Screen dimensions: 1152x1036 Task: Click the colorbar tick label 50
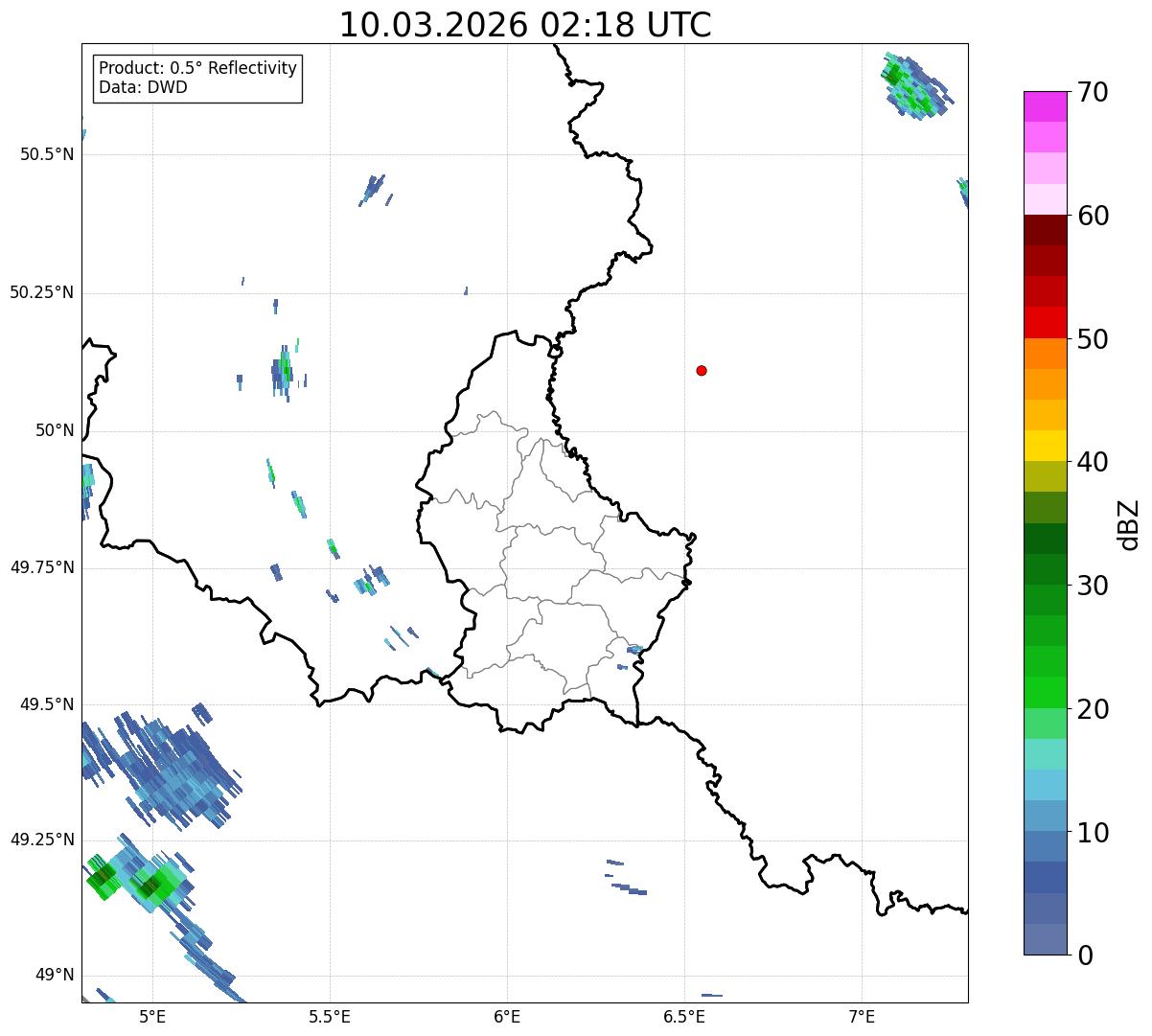(1093, 339)
